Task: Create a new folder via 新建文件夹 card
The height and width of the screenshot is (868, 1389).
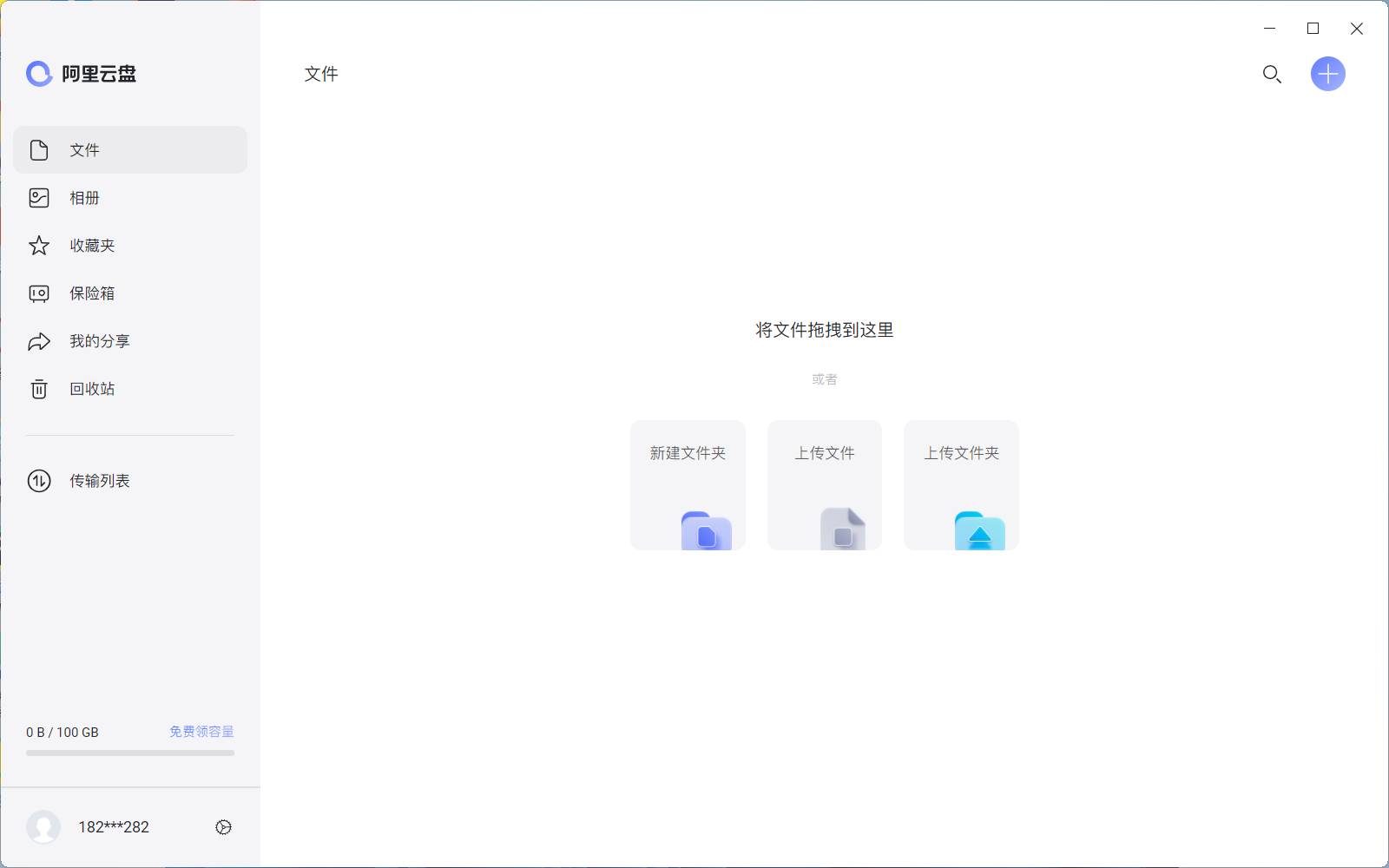Action: [x=688, y=484]
